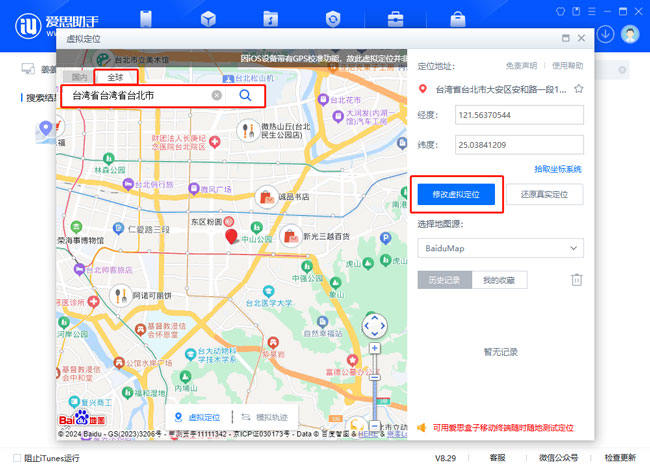Click 台北医学大学 marker on map
Screen dimensions: 650x468
[269, 292]
